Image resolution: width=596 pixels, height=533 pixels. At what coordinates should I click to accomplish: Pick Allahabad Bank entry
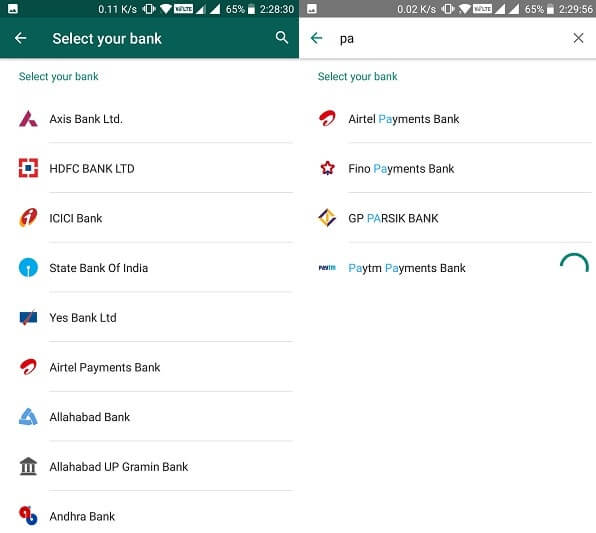point(149,417)
